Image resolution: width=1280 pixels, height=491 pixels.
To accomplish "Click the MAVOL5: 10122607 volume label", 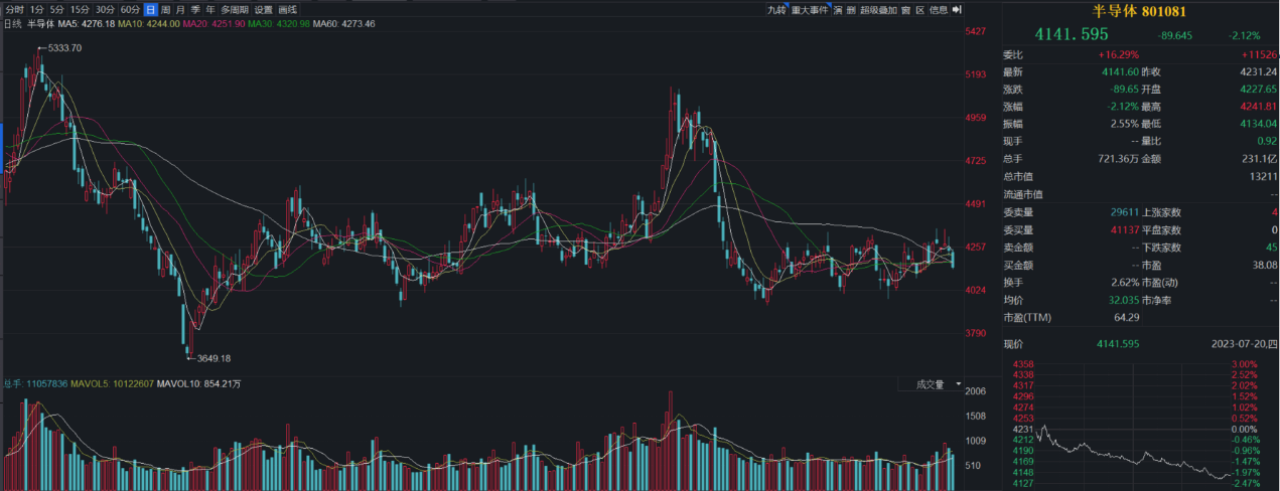I will (111, 383).
